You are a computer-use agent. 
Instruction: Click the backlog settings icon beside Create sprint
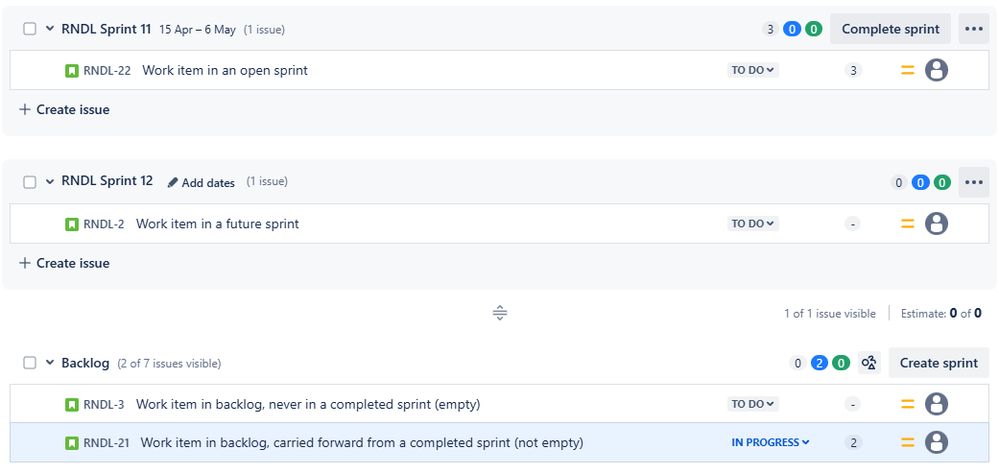click(869, 363)
